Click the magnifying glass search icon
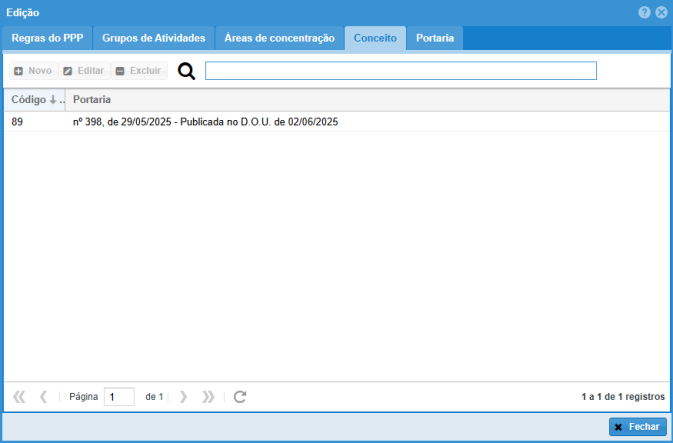 [x=186, y=71]
